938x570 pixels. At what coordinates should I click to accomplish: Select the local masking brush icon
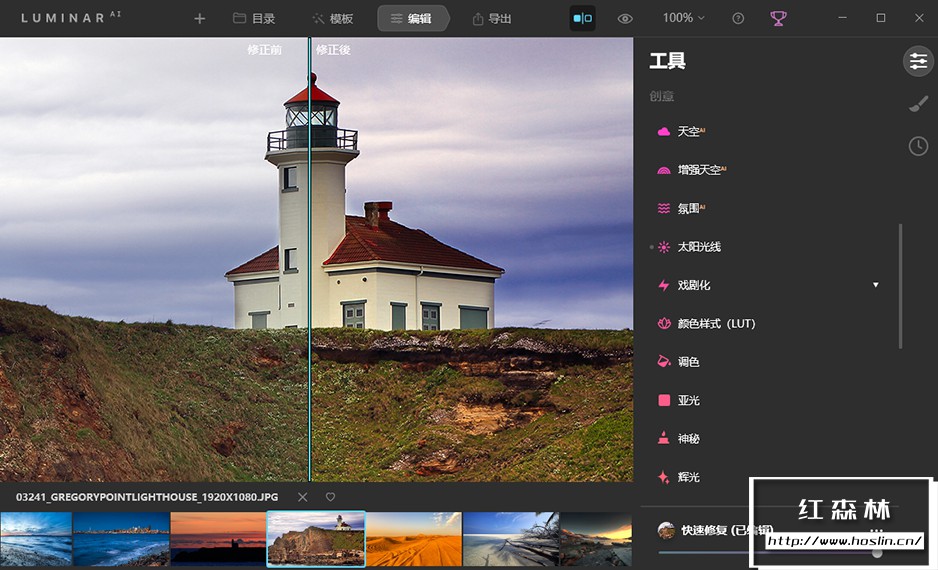coord(918,104)
